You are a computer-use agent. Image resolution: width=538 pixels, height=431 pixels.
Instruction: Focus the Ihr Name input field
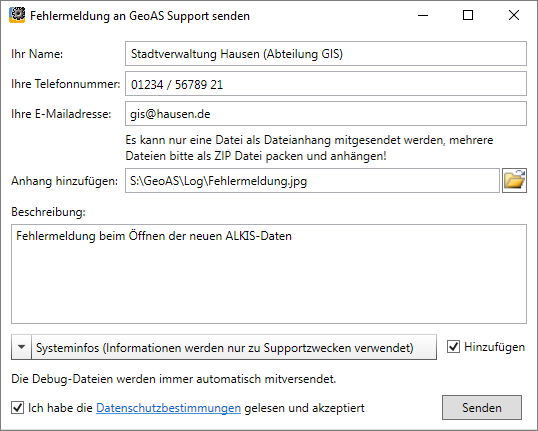[326, 54]
